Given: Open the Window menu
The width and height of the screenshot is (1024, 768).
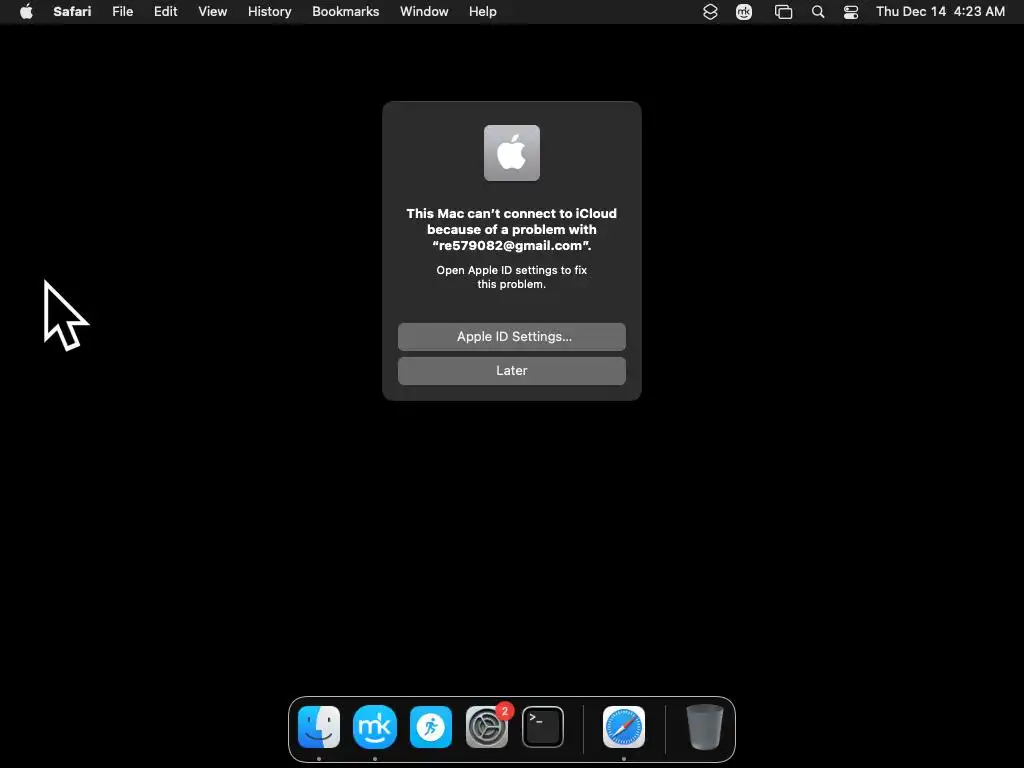Looking at the screenshot, I should tap(424, 11).
